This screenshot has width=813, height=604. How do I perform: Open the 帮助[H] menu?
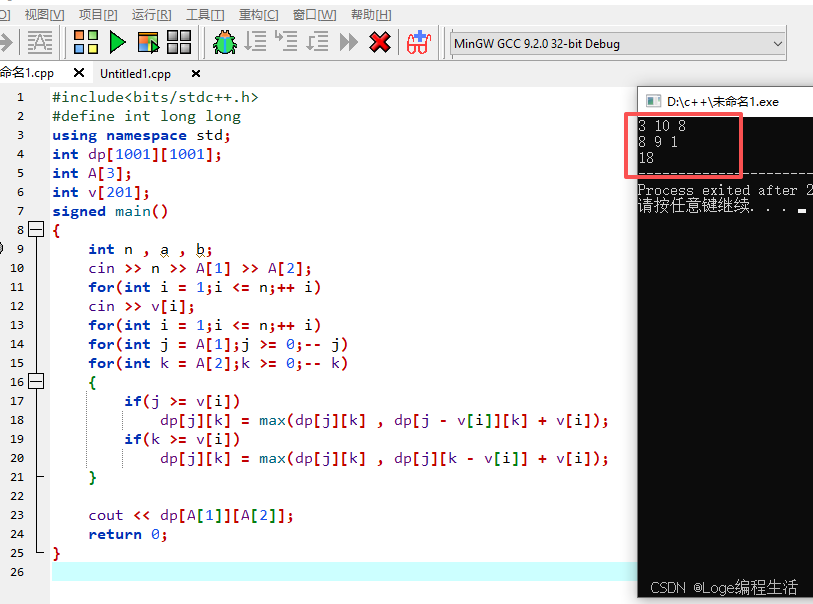371,15
